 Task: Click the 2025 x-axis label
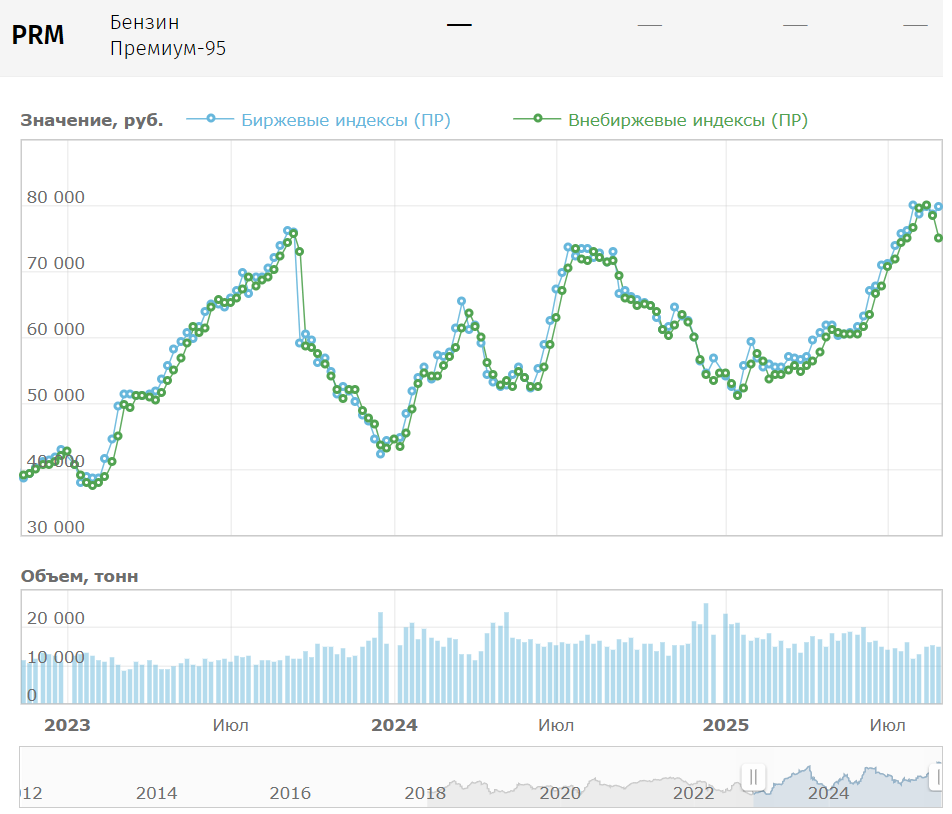[x=726, y=725]
